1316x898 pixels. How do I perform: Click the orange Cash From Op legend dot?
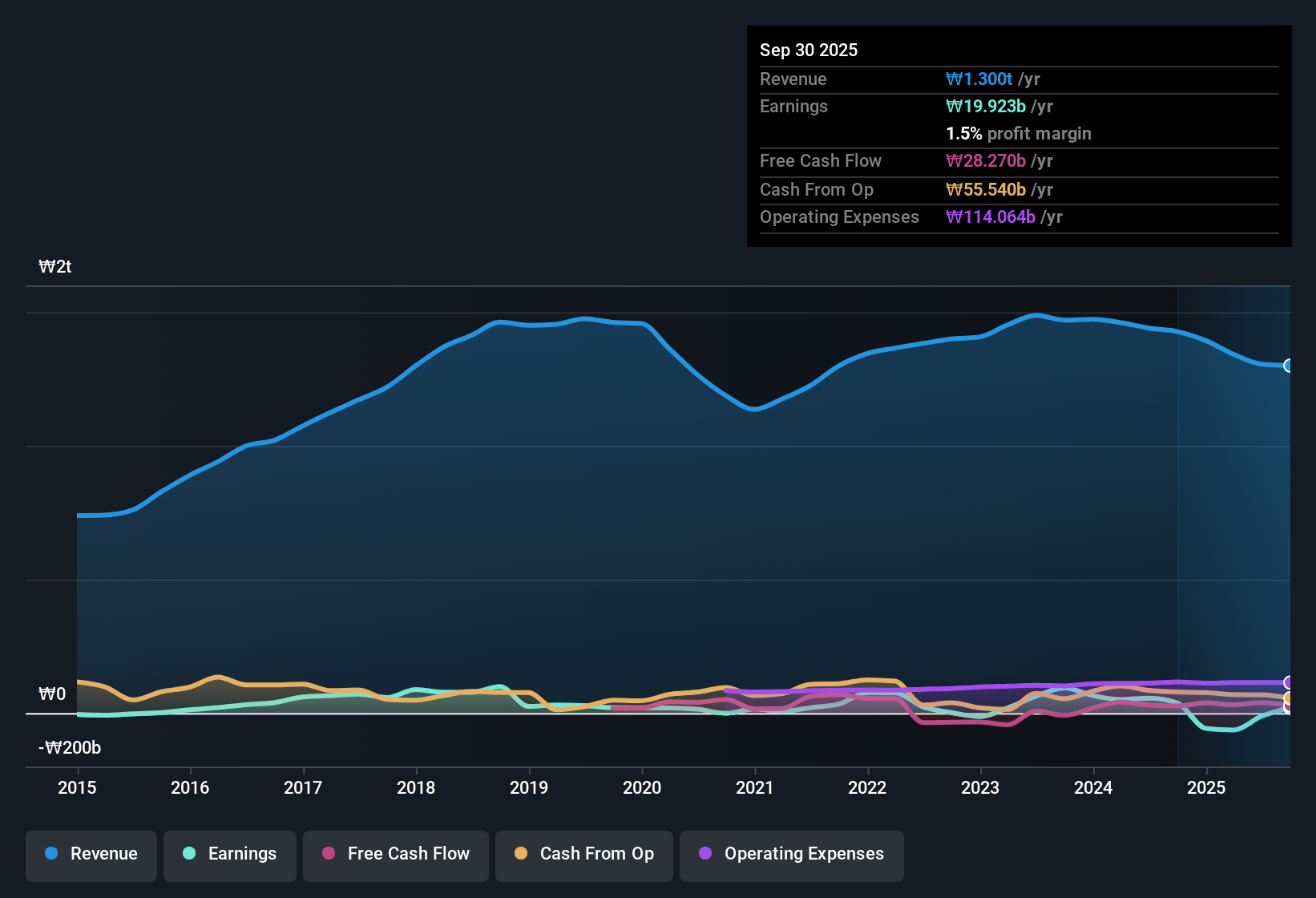(521, 855)
